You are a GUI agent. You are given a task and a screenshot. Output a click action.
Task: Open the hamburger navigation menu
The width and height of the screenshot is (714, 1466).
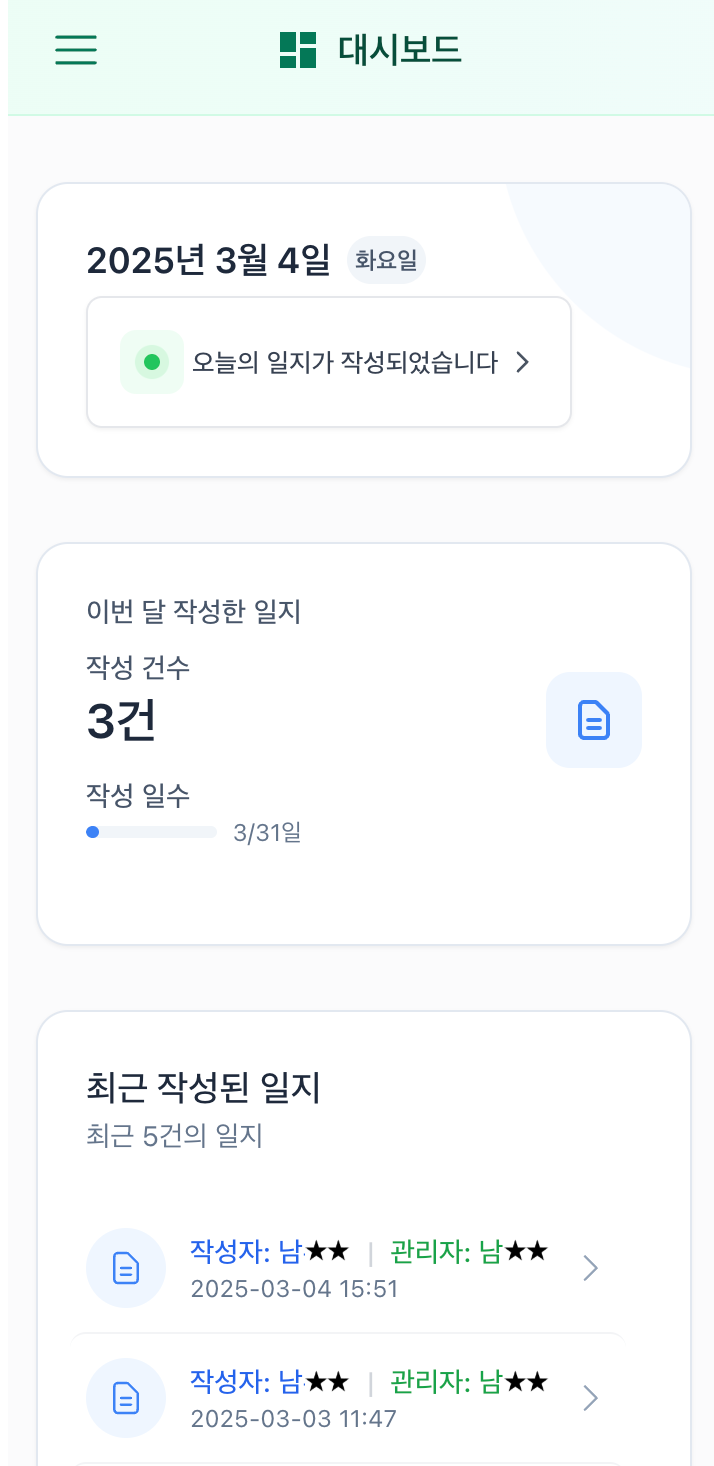tap(75, 50)
